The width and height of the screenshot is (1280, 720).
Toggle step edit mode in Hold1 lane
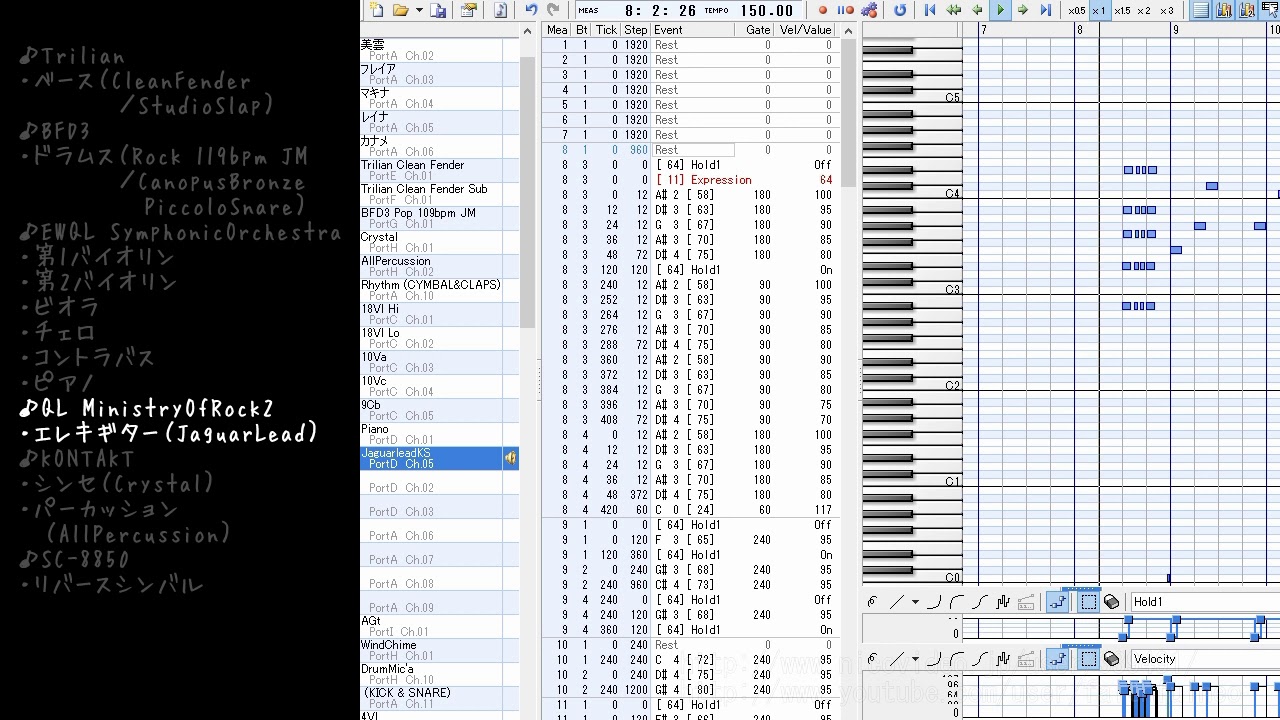tap(1057, 602)
